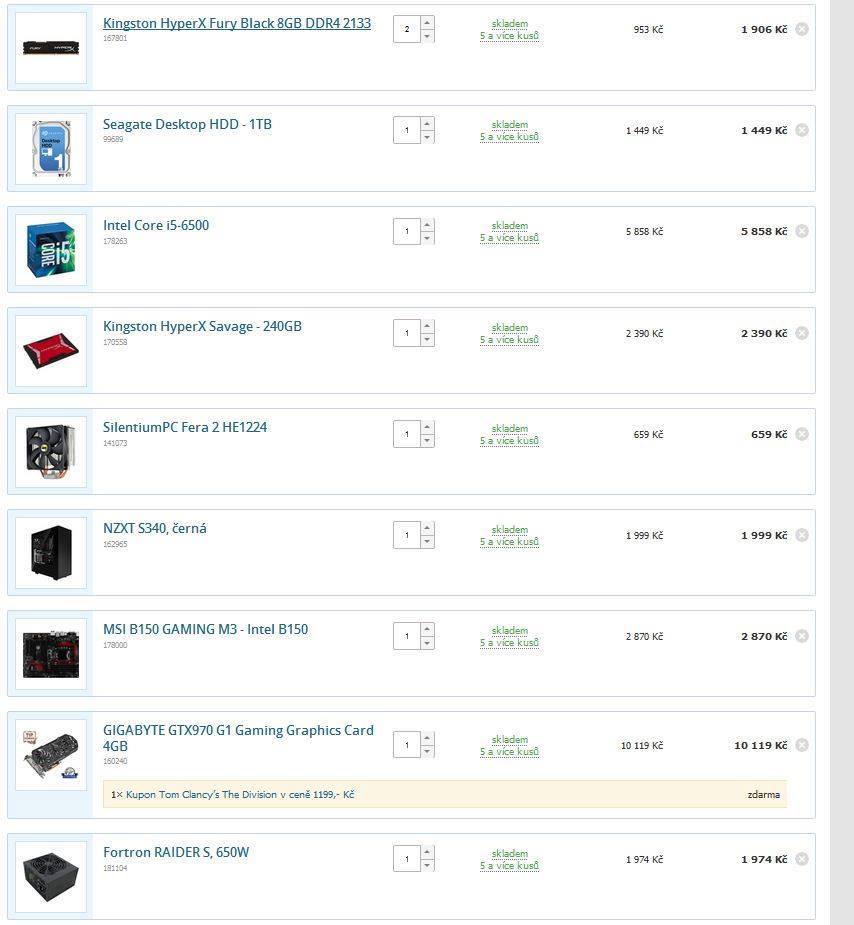Open the Intel Core i5 product image

pyautogui.click(x=51, y=250)
